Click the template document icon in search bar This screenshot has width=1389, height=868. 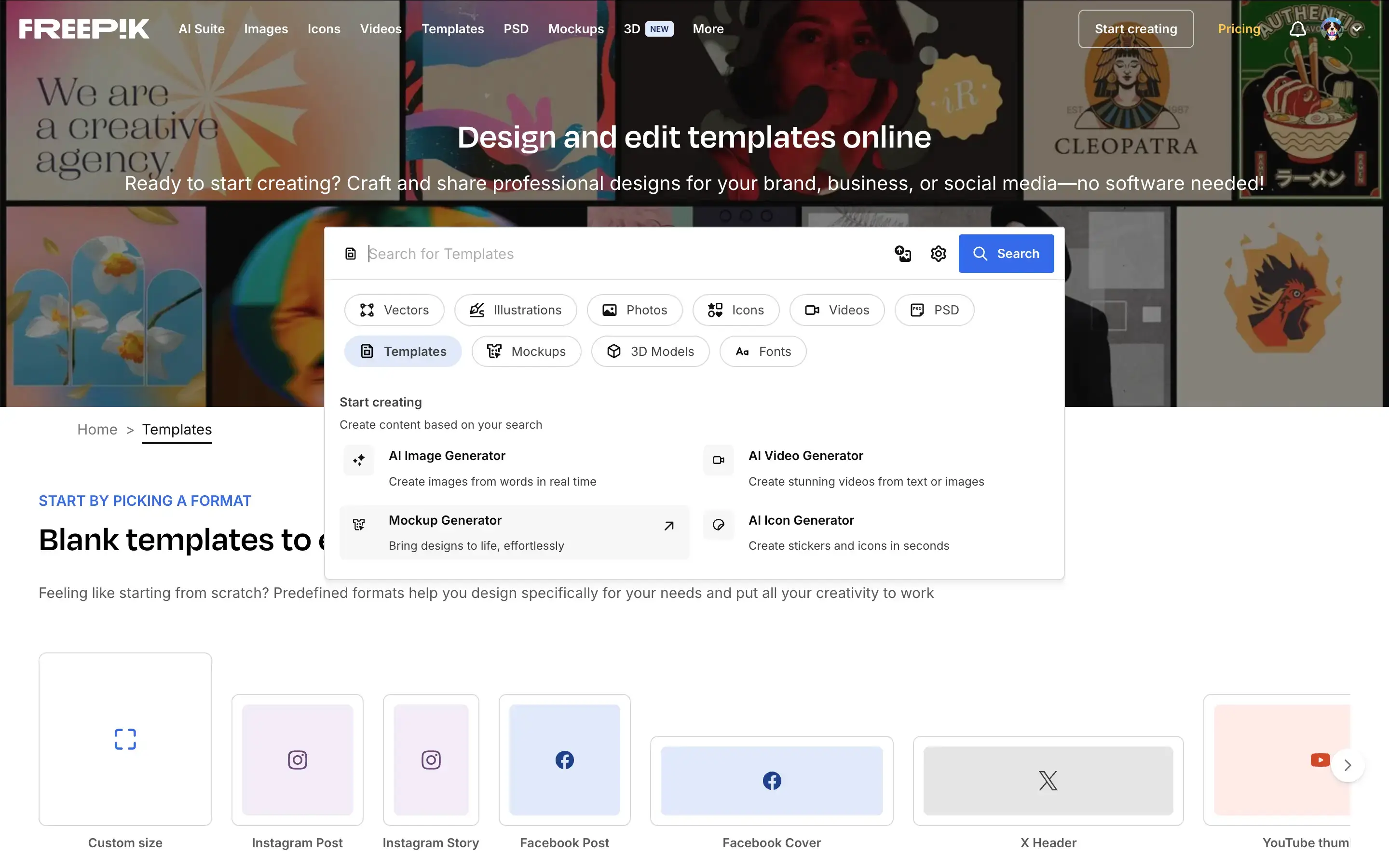(350, 254)
